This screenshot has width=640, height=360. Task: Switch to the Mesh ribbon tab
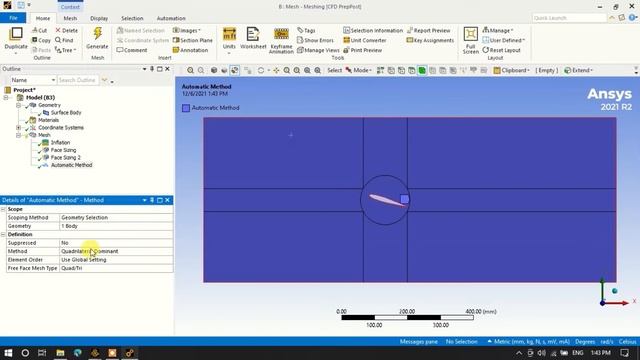tap(70, 18)
